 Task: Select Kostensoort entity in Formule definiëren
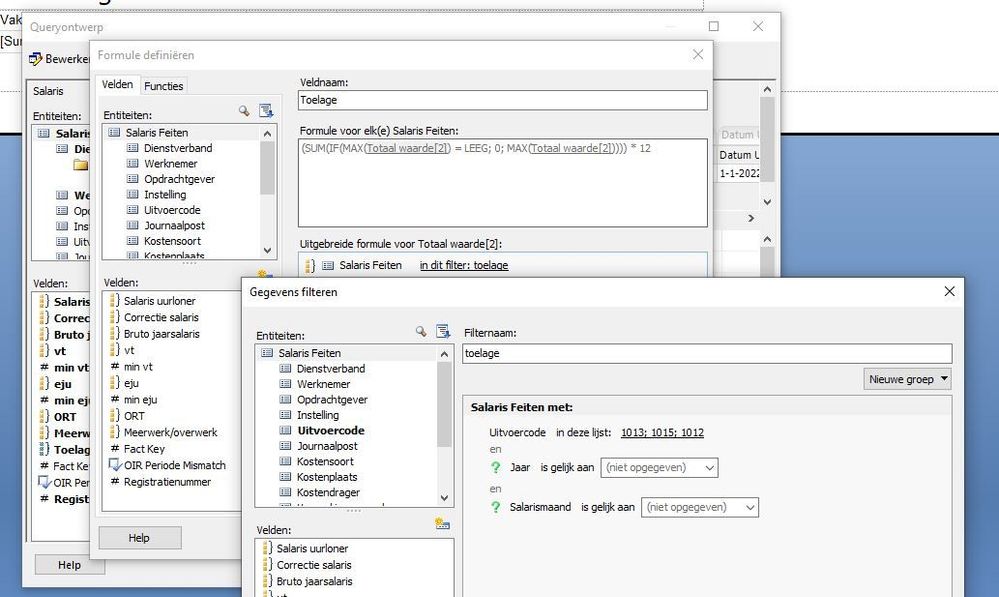(x=172, y=241)
